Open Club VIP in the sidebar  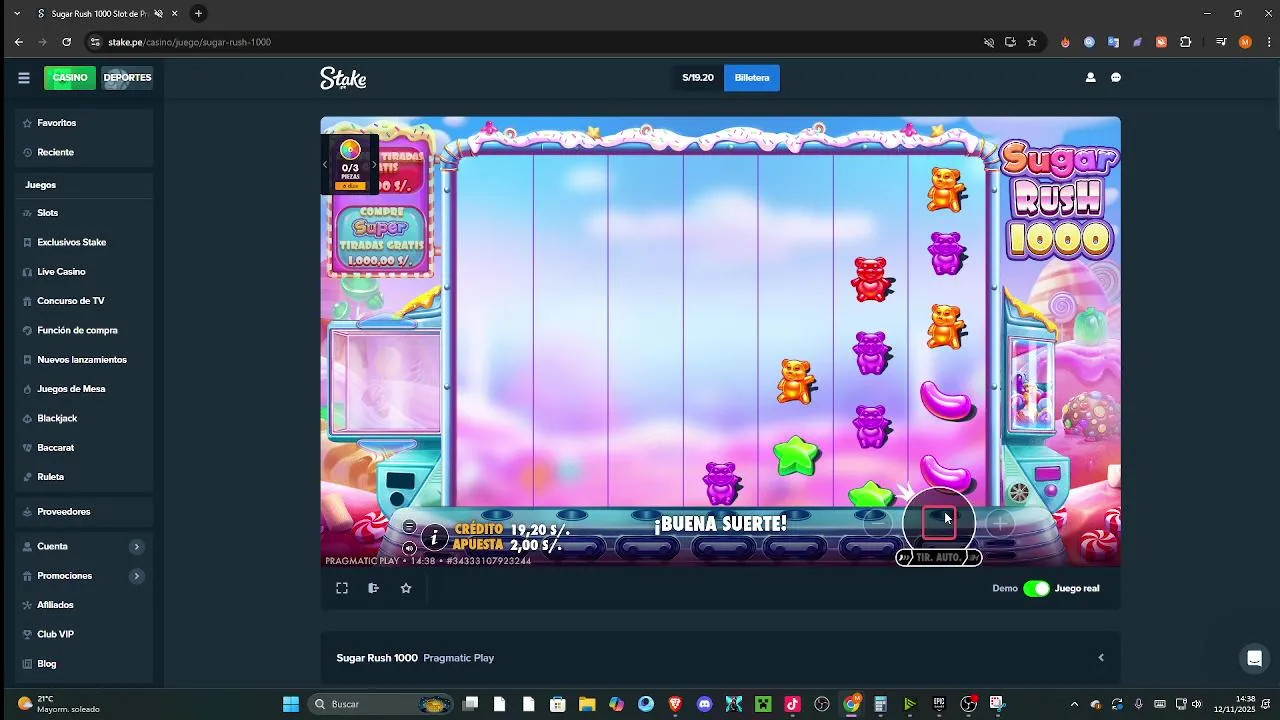tap(85, 634)
